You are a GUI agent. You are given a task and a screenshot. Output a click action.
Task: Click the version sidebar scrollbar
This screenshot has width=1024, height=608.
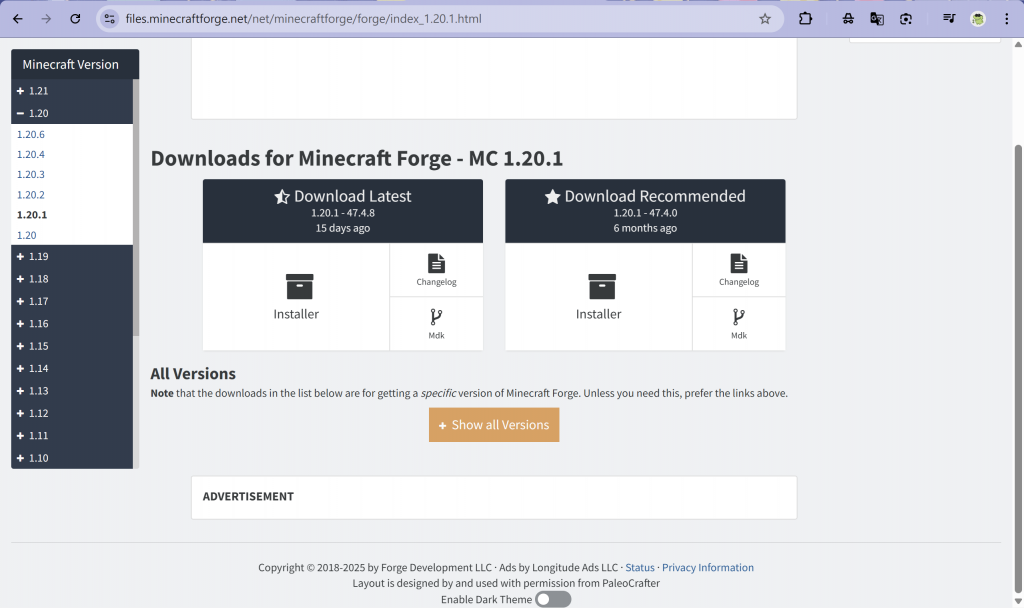pos(136,208)
